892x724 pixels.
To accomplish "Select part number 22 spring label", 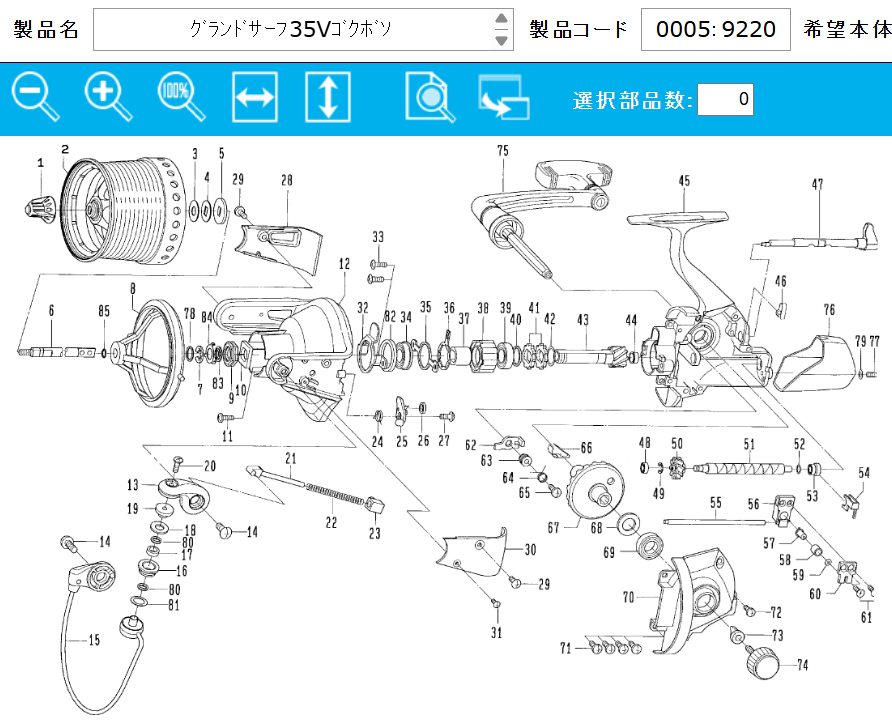I will coord(331,522).
